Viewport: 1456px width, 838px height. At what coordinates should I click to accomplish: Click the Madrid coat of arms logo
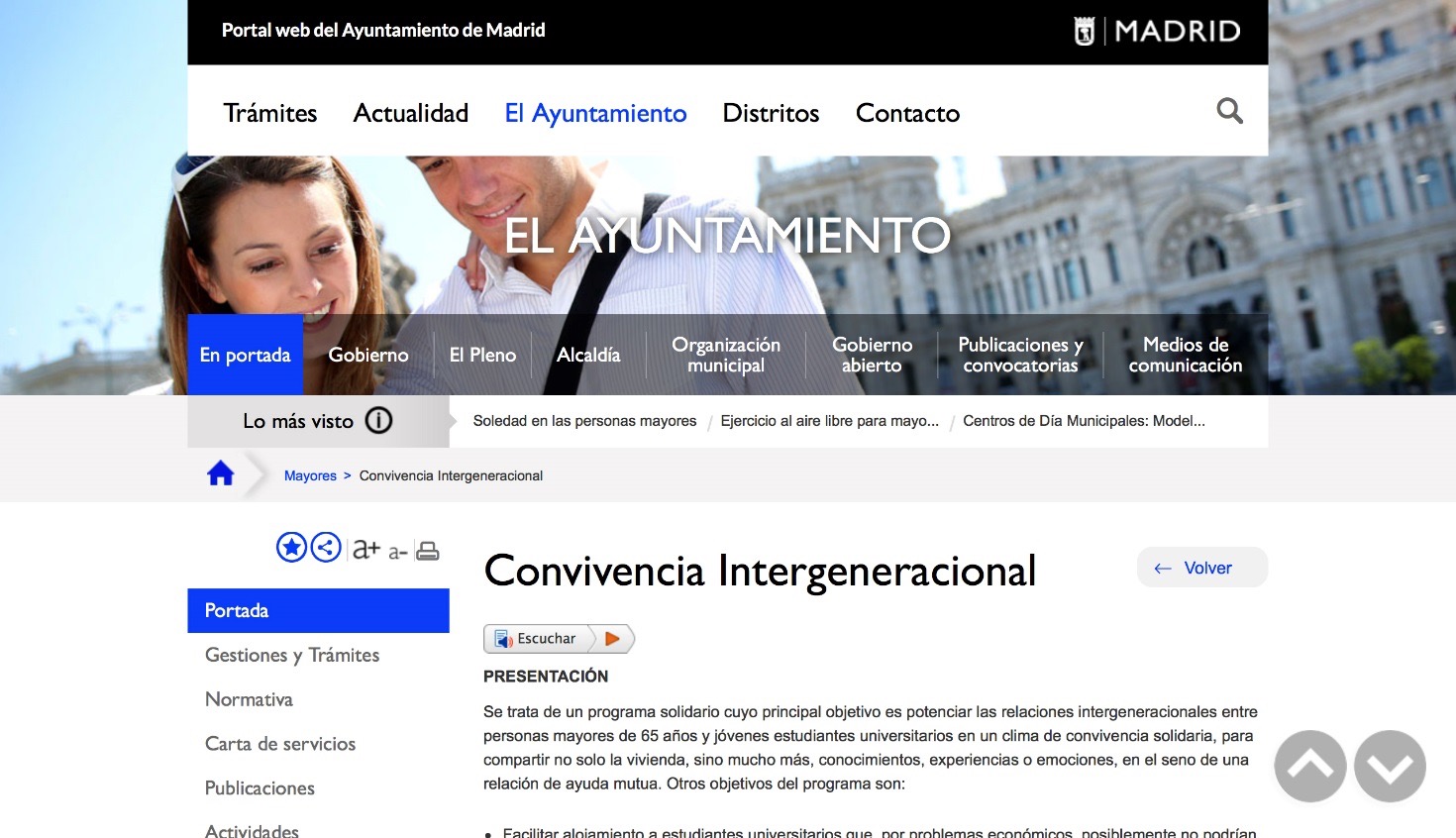[1085, 31]
